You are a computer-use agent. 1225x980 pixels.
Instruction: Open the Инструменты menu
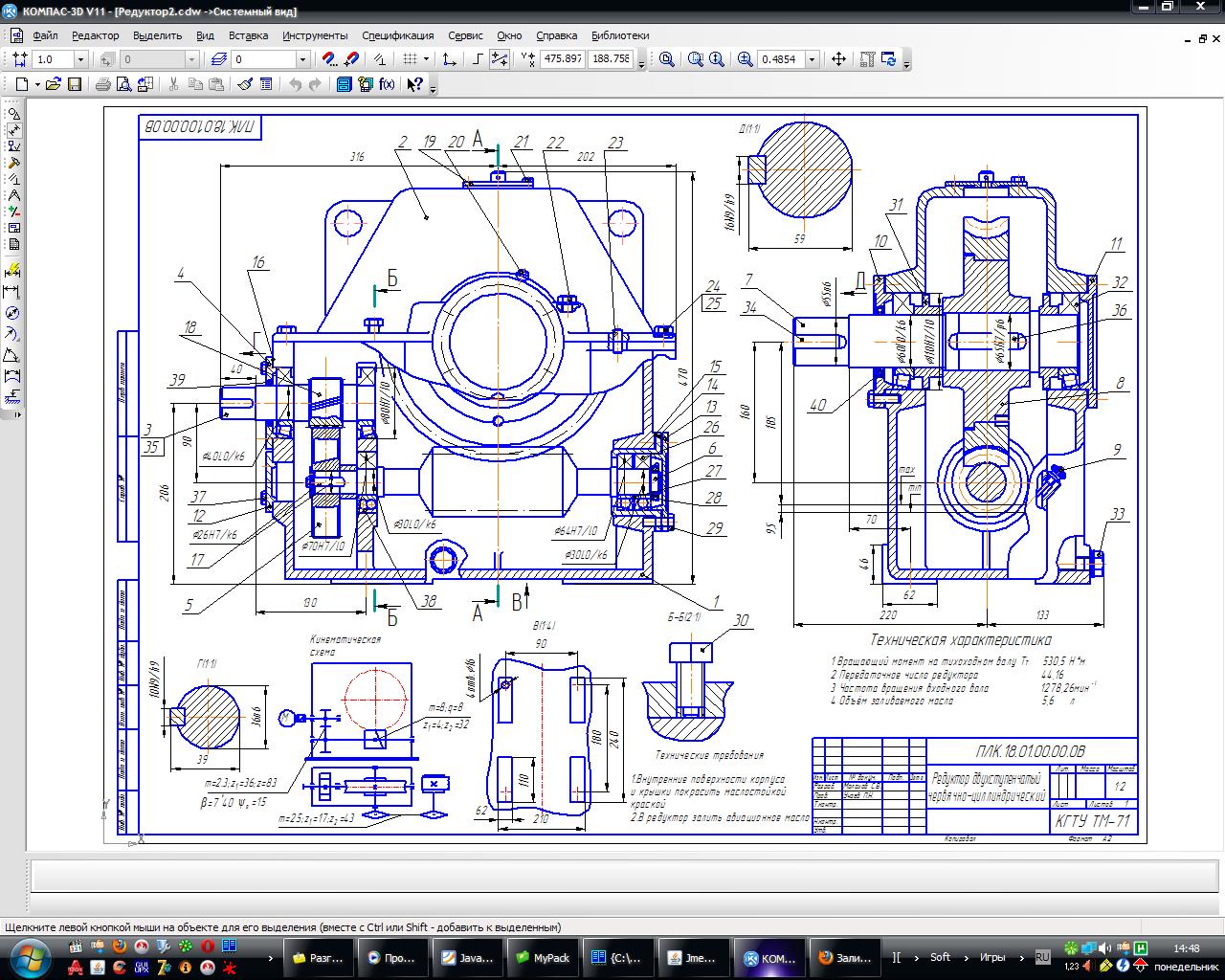click(x=315, y=35)
